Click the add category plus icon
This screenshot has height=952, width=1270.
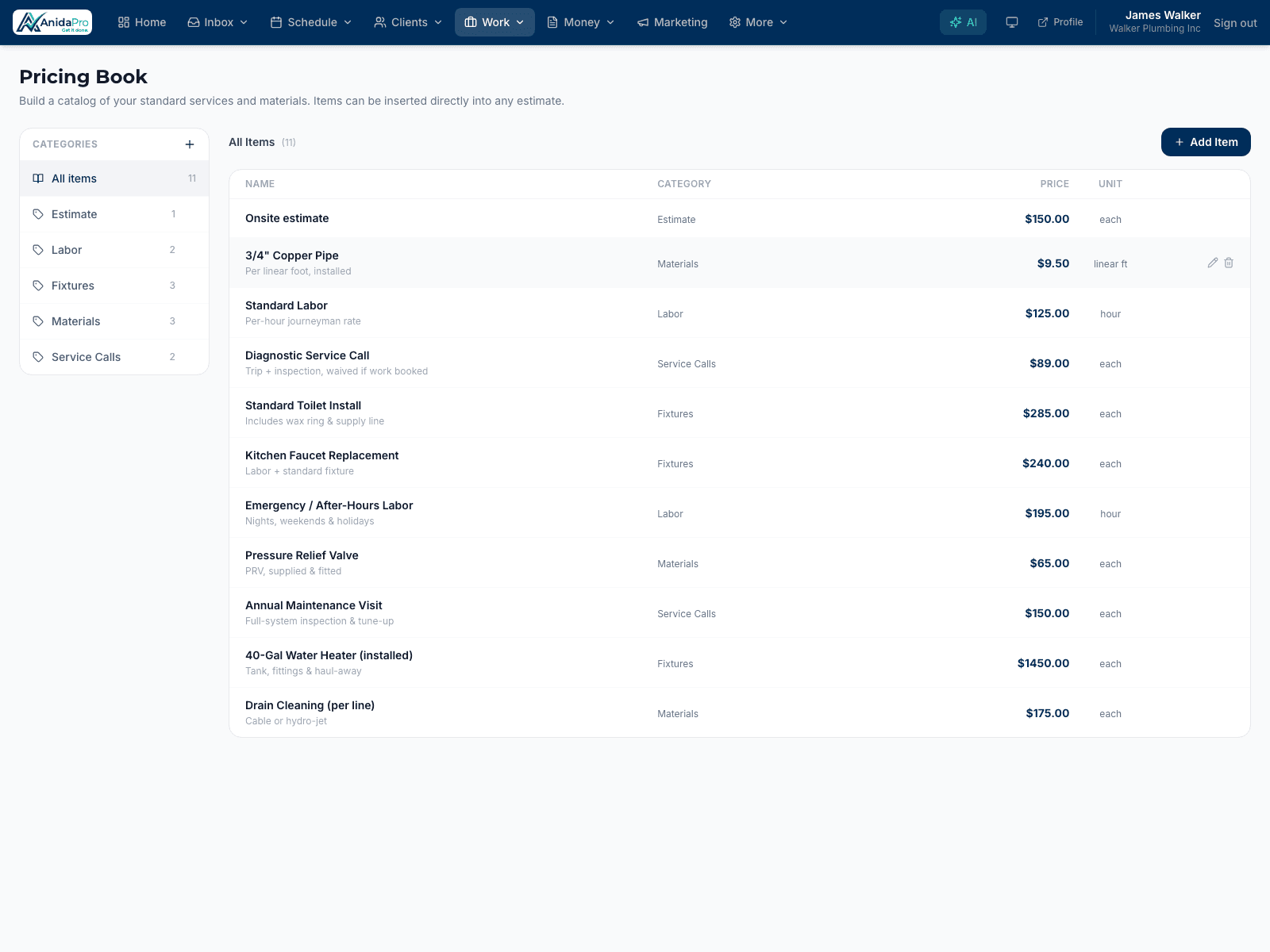(190, 144)
